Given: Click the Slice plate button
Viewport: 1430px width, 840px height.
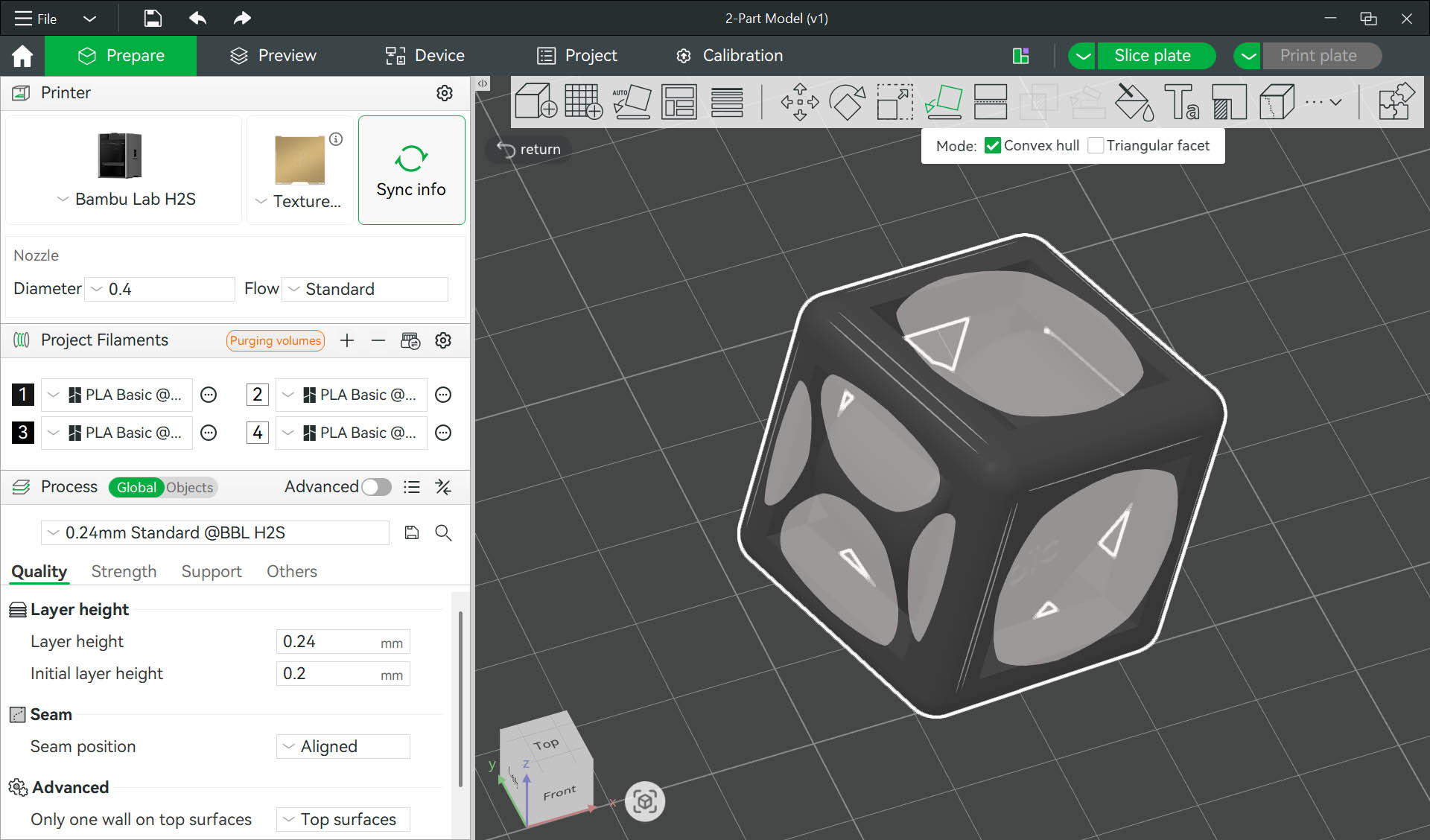Looking at the screenshot, I should [x=1151, y=56].
